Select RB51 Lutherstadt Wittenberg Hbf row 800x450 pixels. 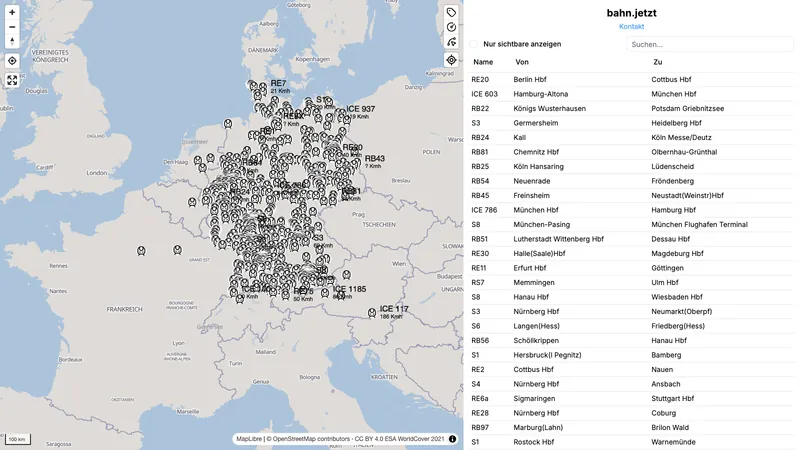click(x=631, y=239)
